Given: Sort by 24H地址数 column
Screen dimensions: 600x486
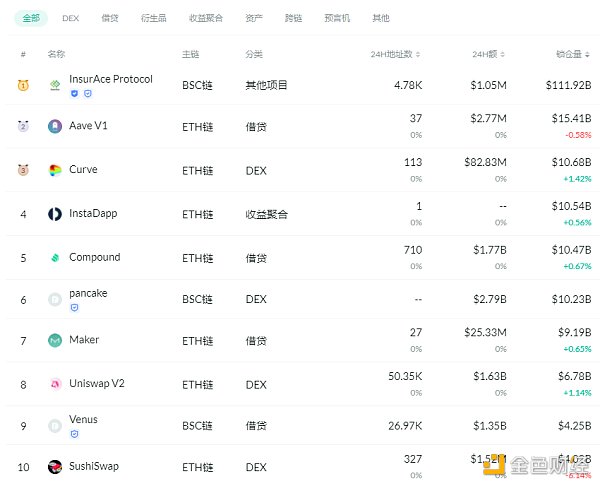Looking at the screenshot, I should pos(395,54).
